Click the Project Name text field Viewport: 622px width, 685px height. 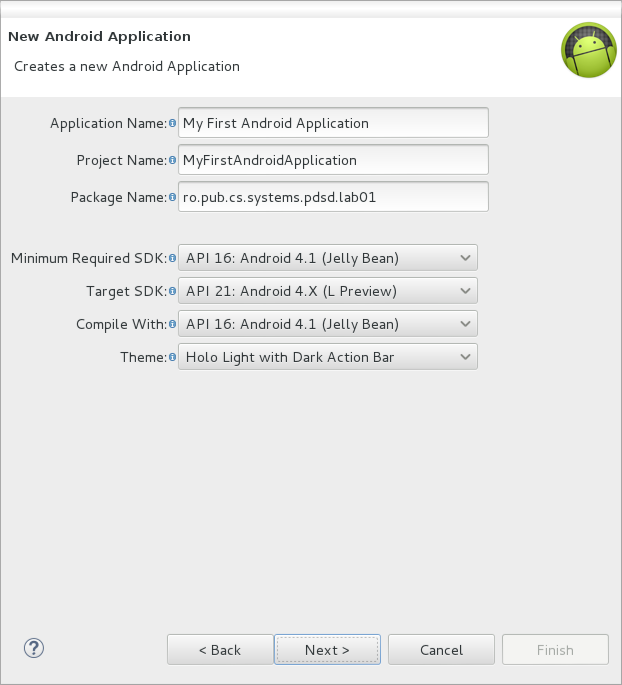tap(333, 160)
